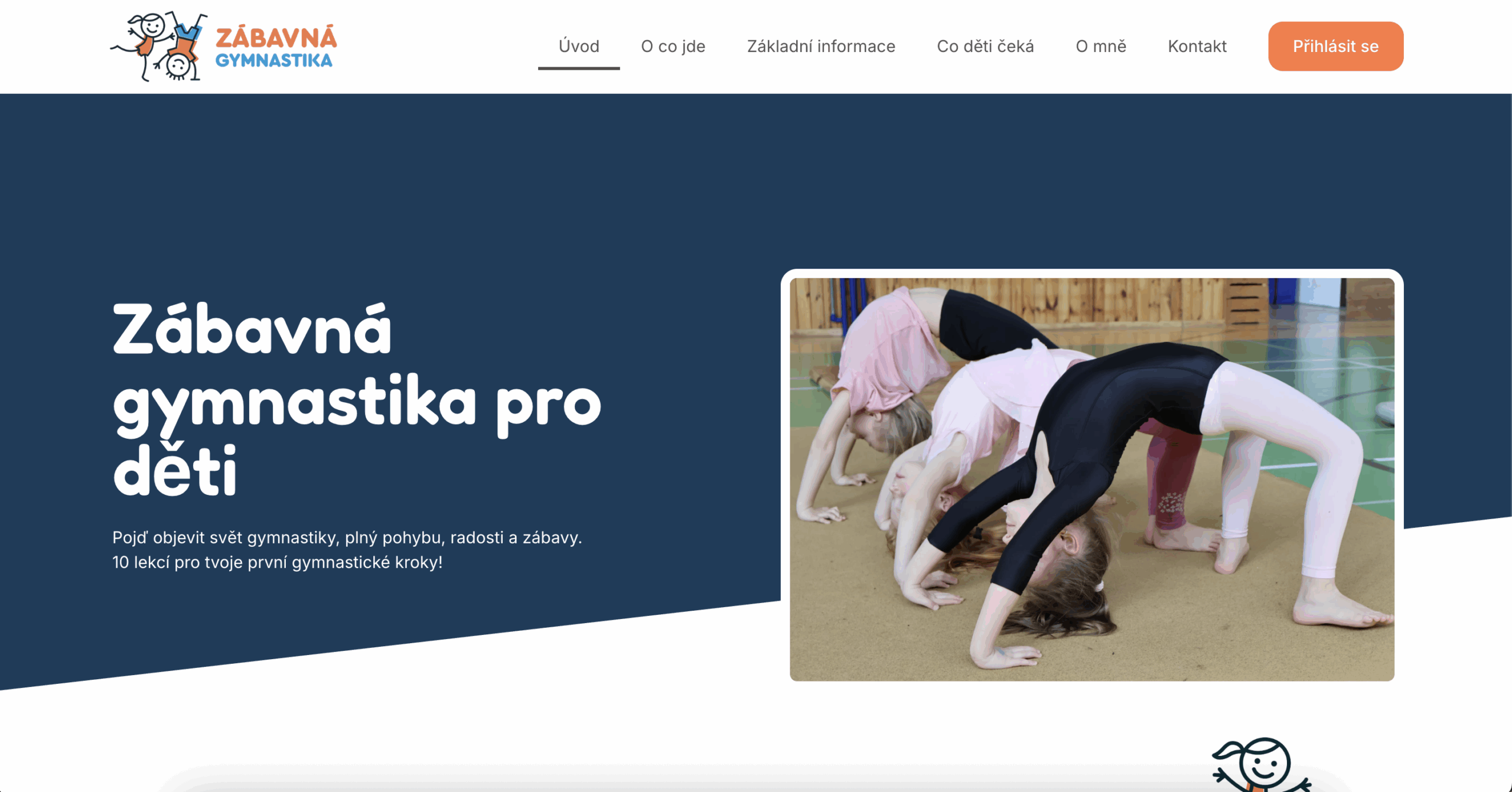Click the word Zábavná in hero heading
The image size is (1512, 792).
tap(252, 330)
